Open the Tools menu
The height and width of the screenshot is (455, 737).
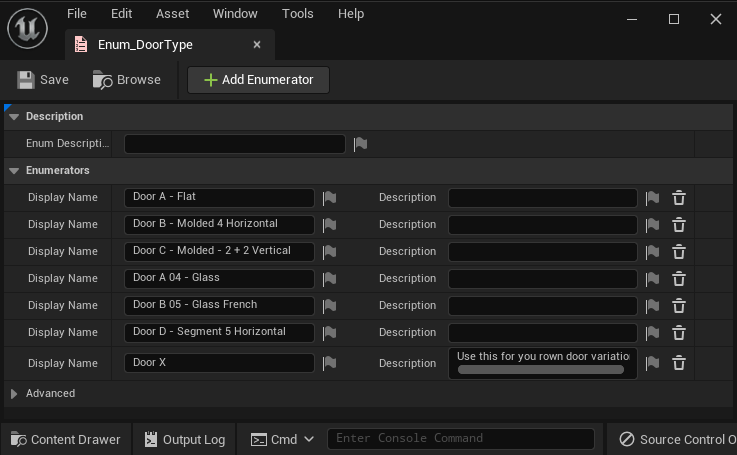point(298,14)
